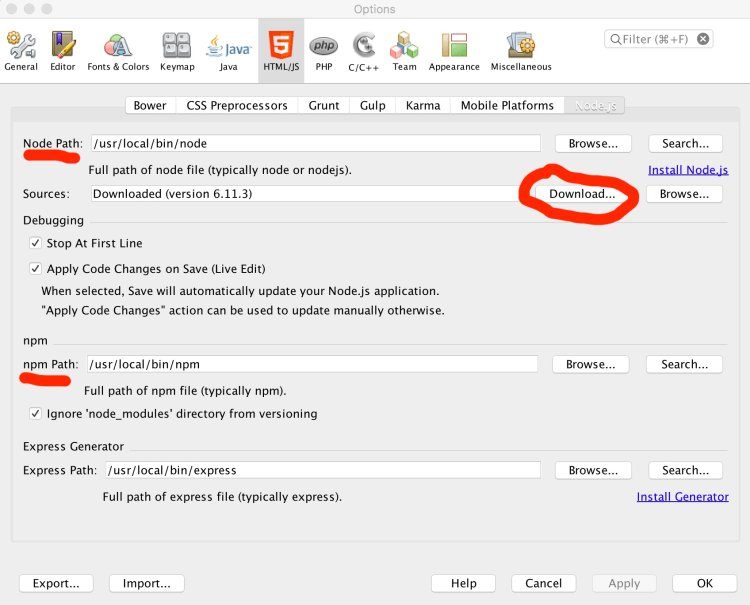Select the Appearance options category

[454, 51]
